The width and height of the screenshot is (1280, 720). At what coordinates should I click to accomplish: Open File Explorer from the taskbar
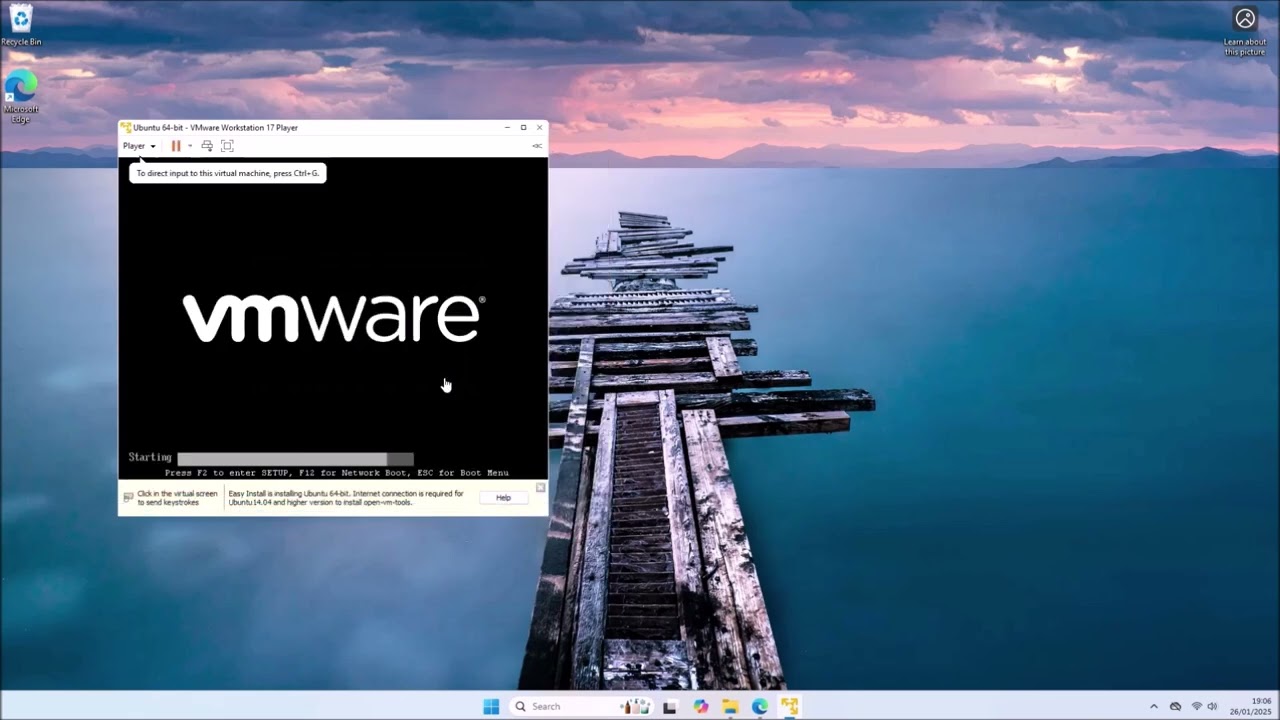pyautogui.click(x=731, y=706)
